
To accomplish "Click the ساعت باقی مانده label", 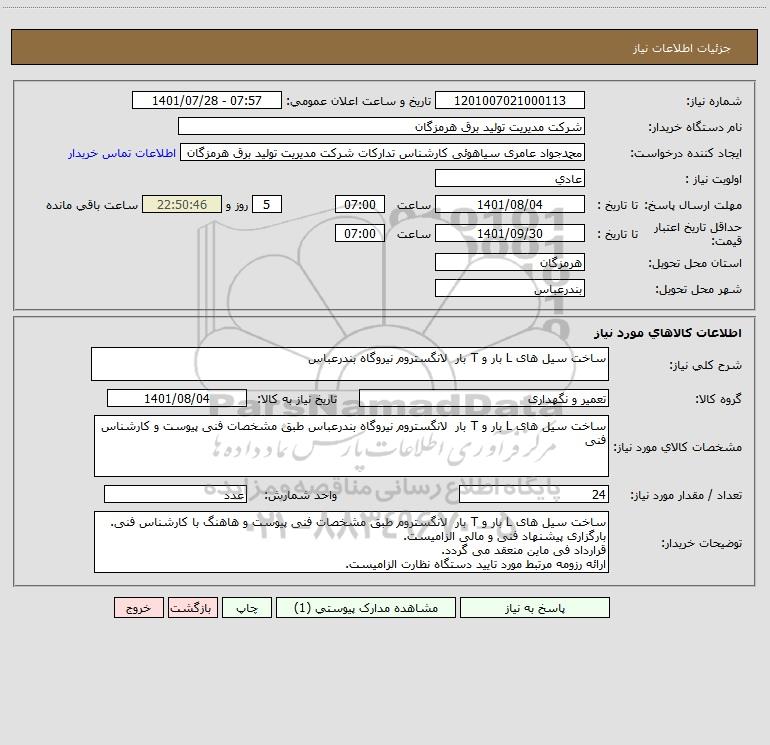I will click(x=92, y=205).
